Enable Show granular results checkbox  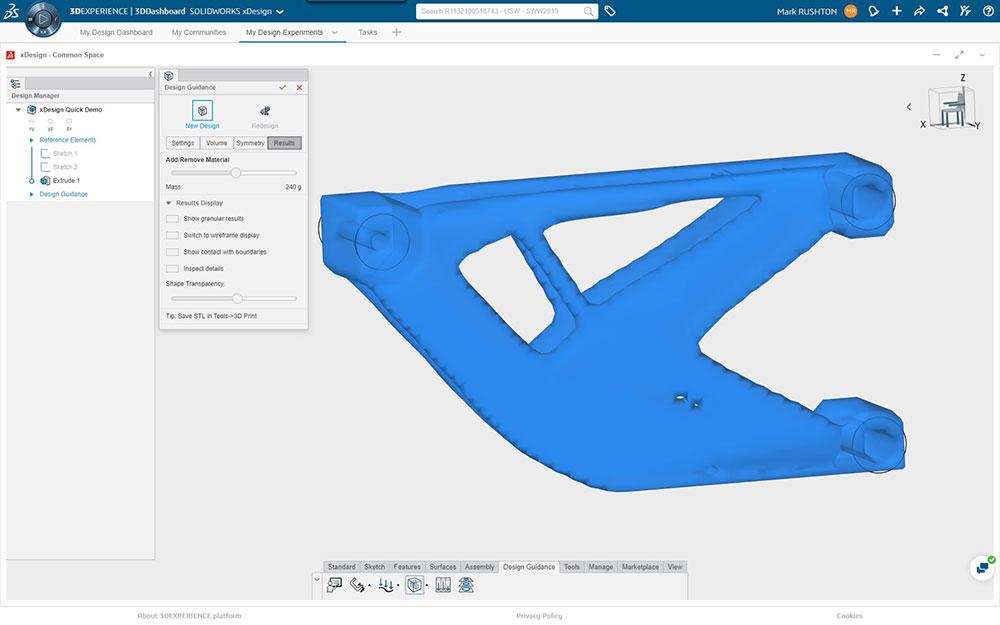coord(173,218)
